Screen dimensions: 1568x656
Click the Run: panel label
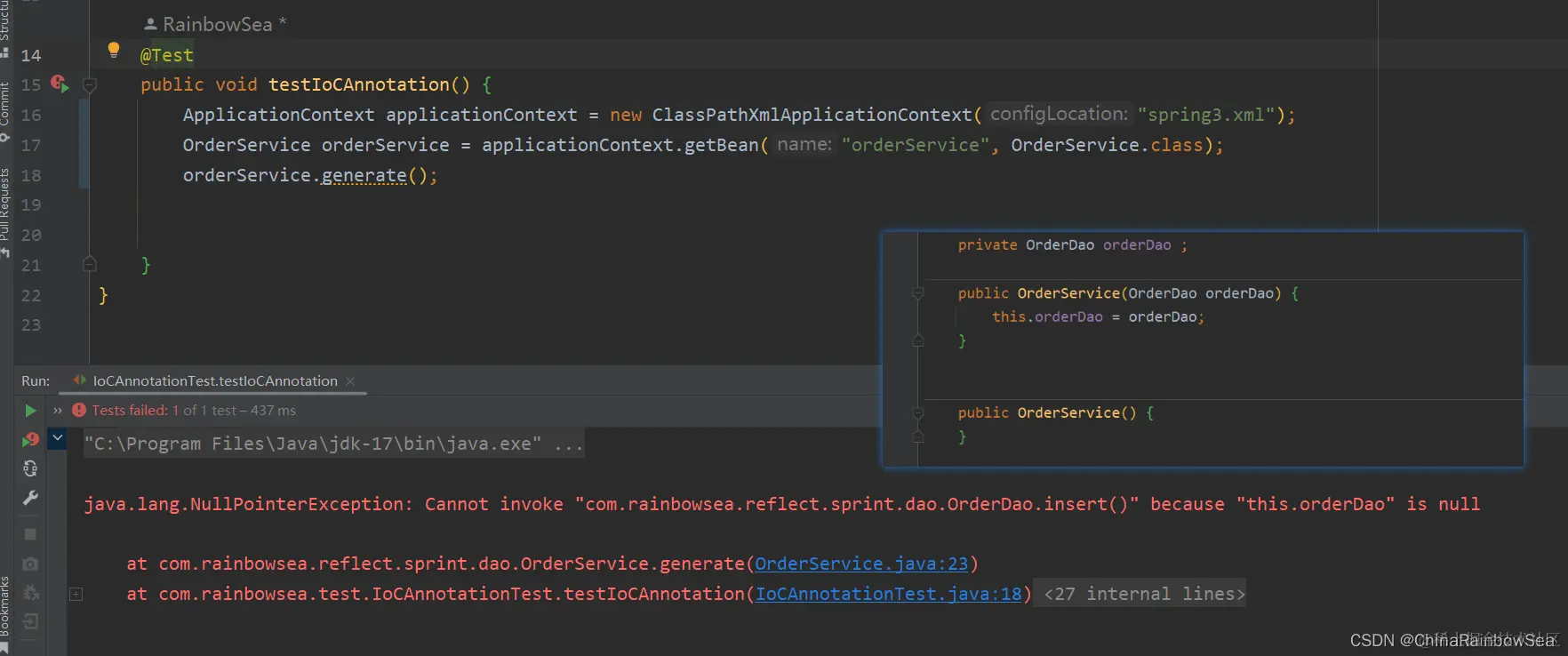coord(36,380)
